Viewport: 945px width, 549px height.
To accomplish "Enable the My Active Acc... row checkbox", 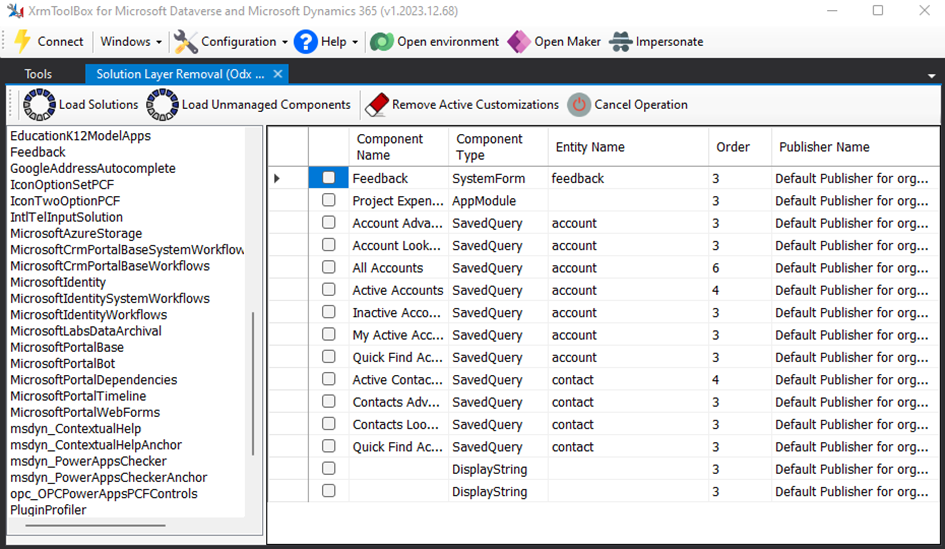I will tap(328, 334).
